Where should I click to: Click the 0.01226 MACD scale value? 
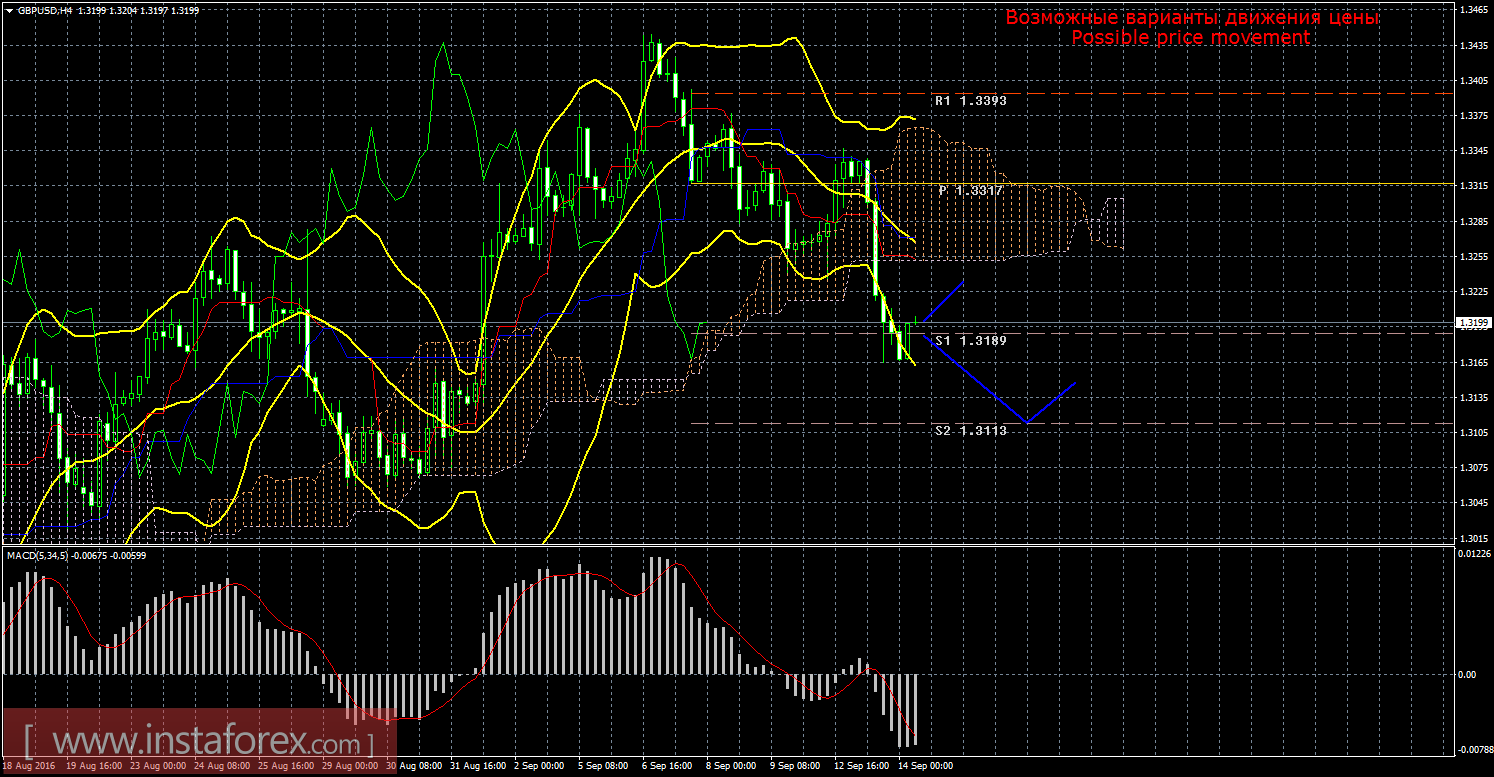click(x=1474, y=553)
